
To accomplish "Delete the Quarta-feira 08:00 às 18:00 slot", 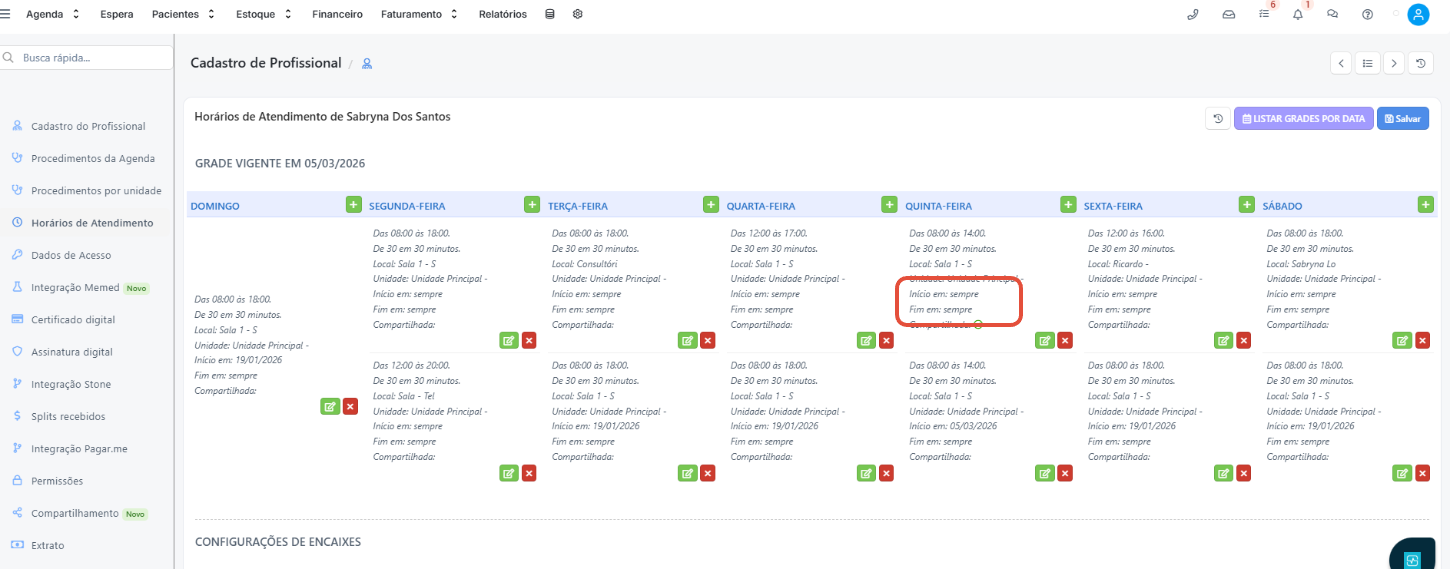I will point(886,473).
